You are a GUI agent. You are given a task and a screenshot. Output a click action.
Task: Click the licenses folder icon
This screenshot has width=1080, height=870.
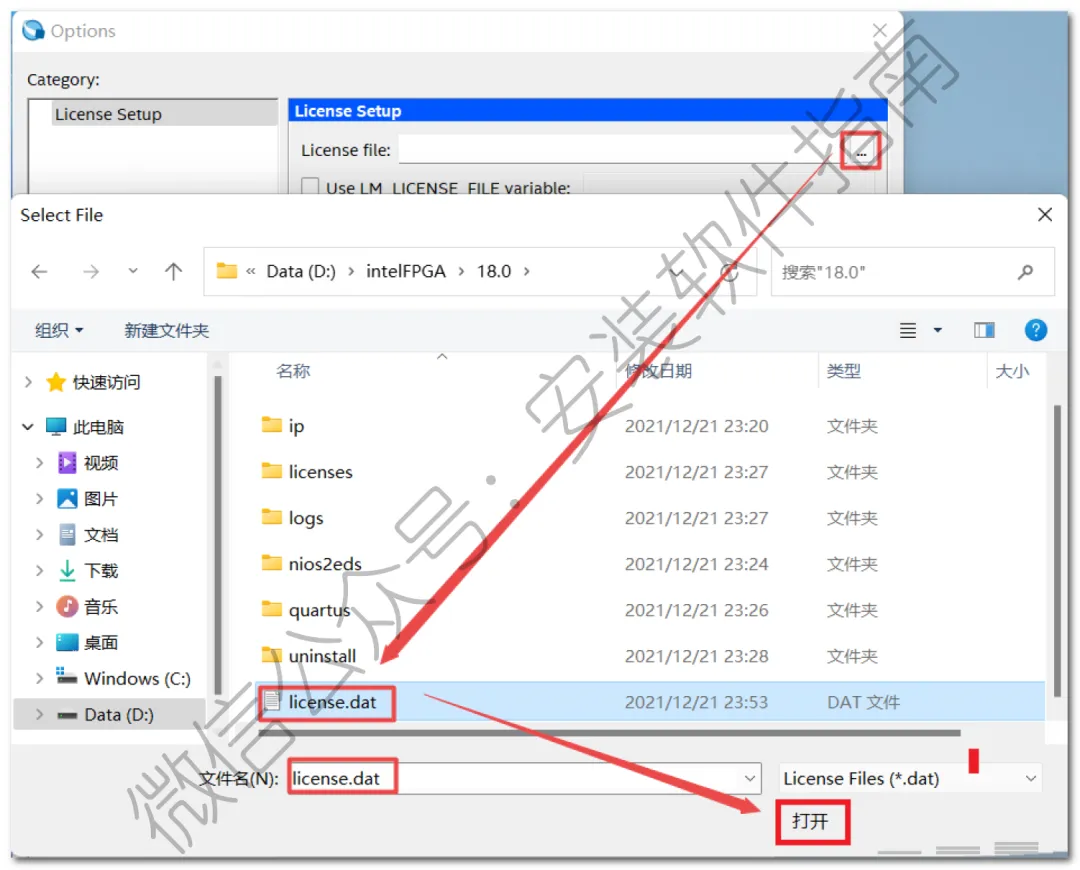[272, 470]
